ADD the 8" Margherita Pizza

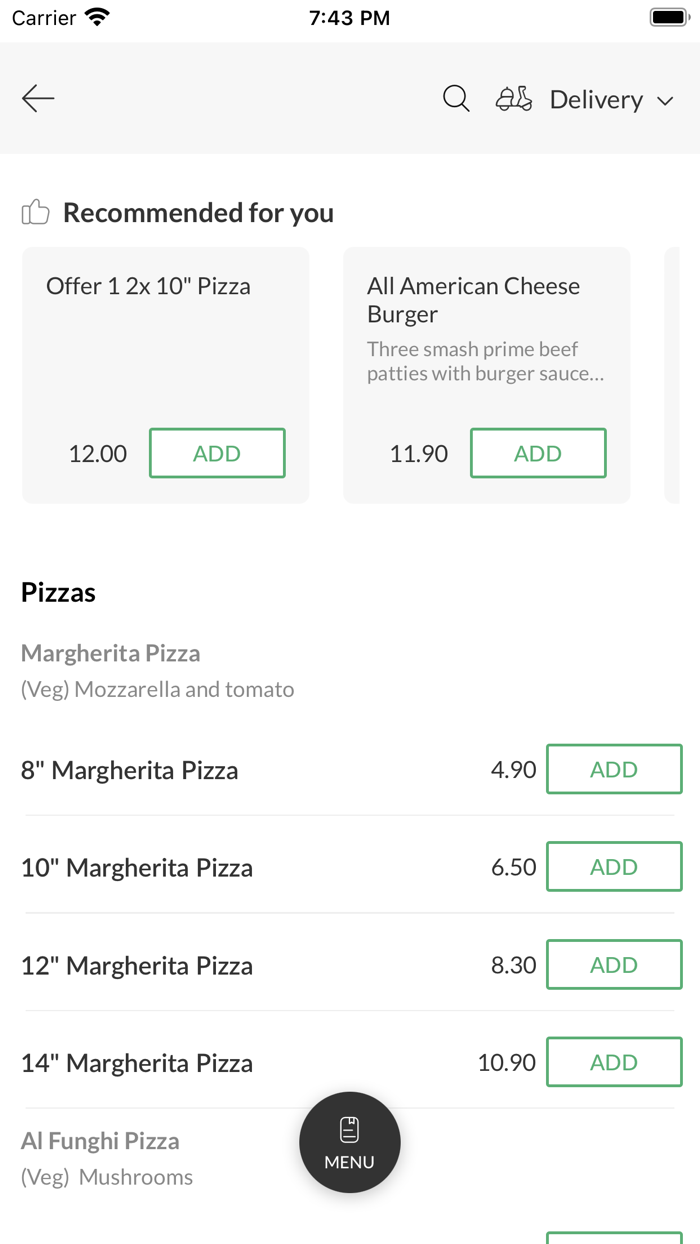pyautogui.click(x=614, y=769)
